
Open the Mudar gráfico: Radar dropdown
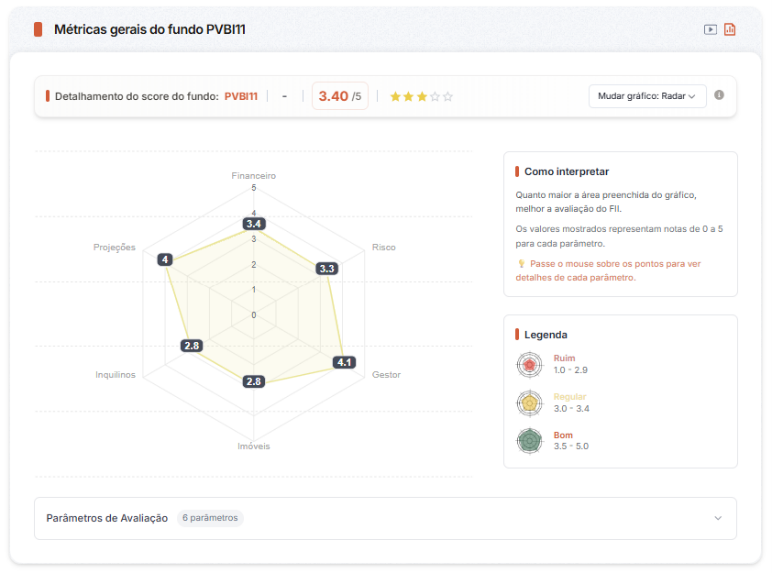(647, 96)
